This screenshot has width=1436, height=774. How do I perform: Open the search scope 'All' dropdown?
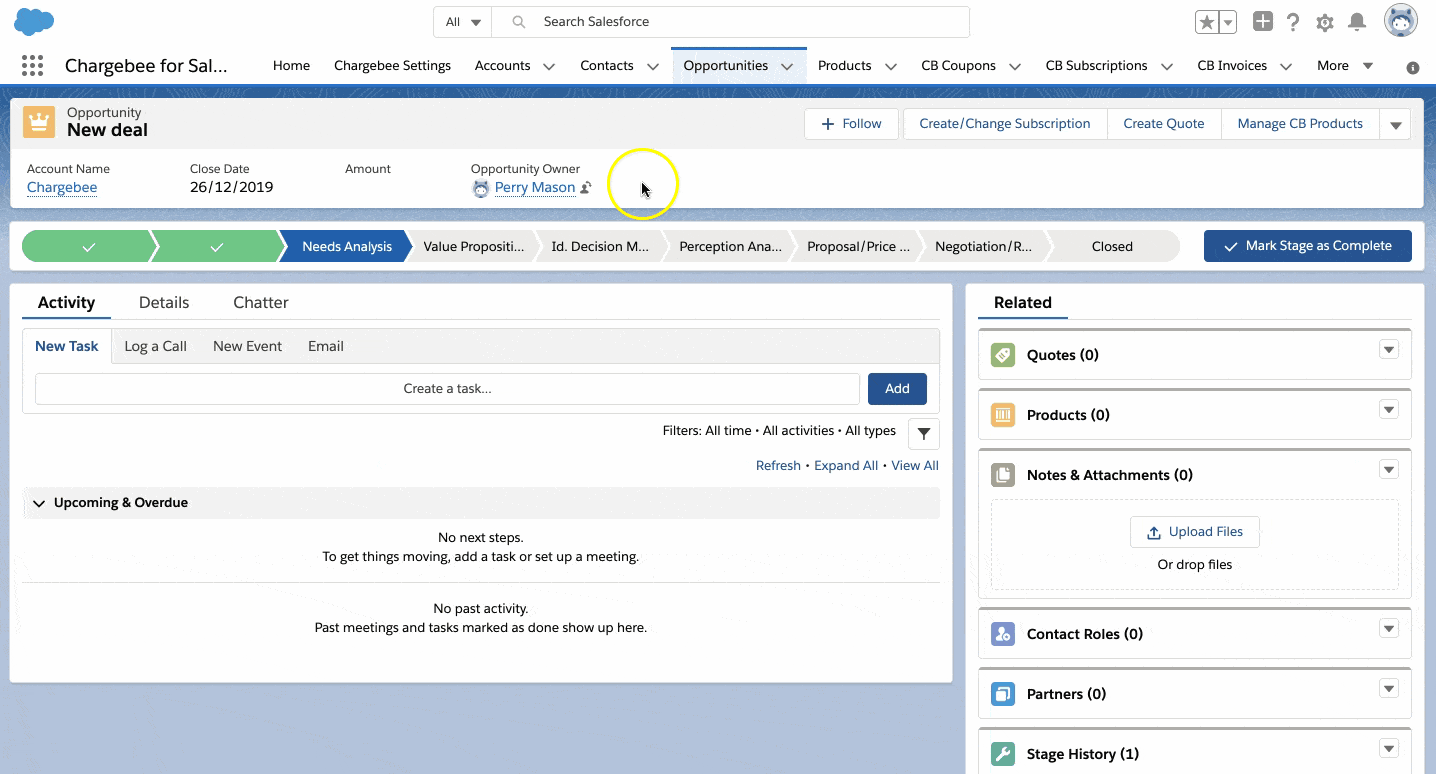463,22
